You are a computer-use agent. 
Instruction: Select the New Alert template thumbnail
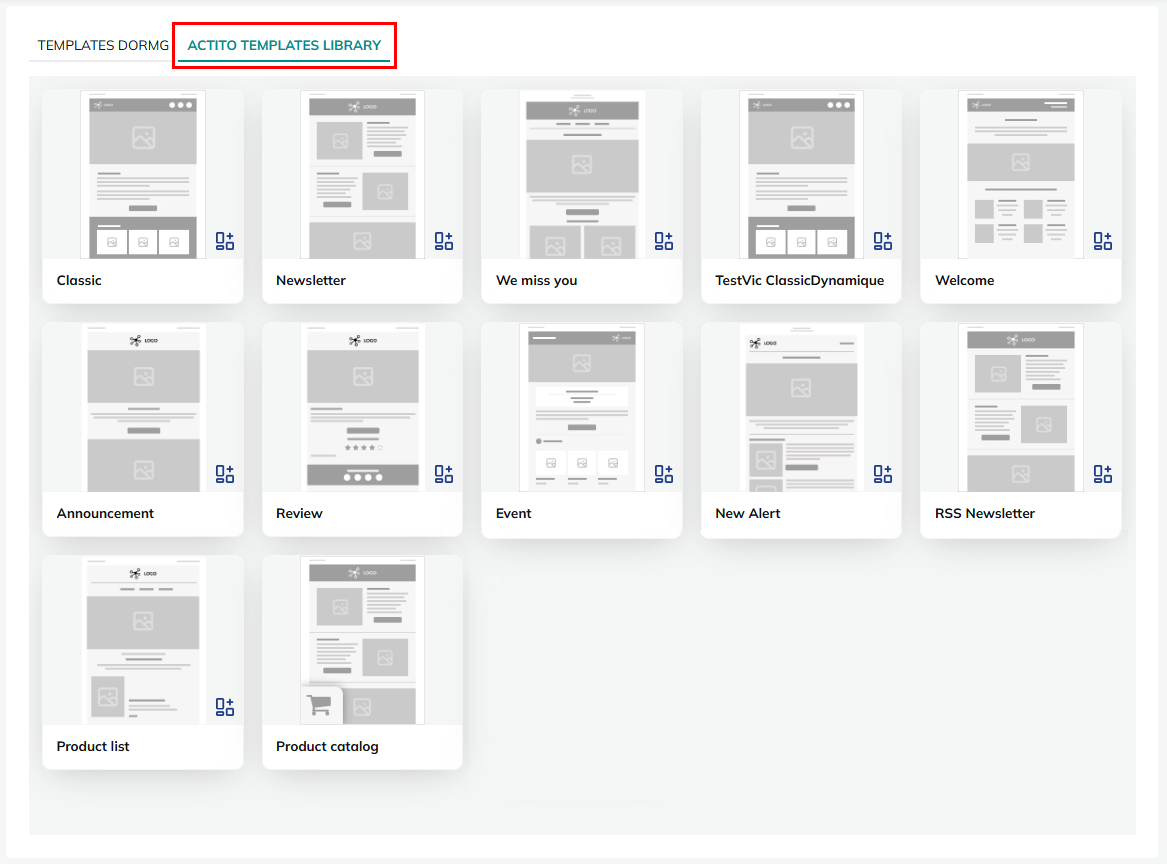pos(802,407)
